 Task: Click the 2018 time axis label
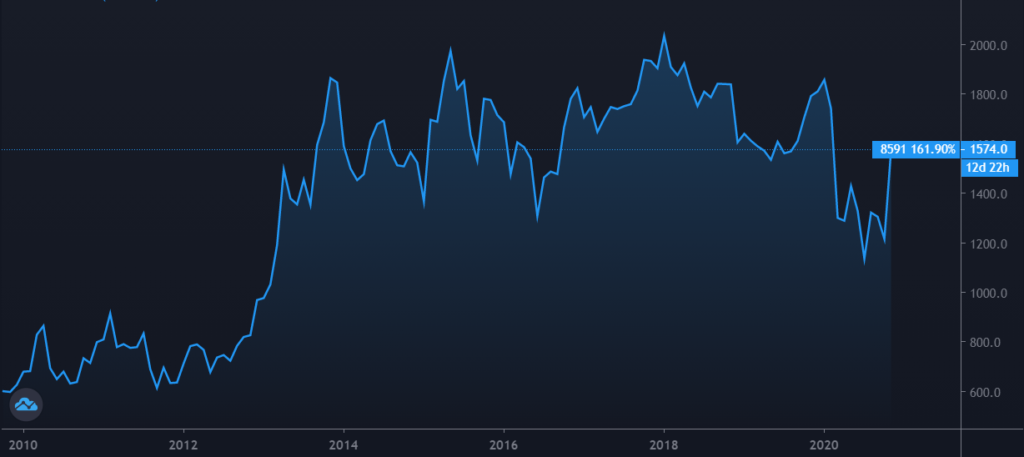point(664,444)
